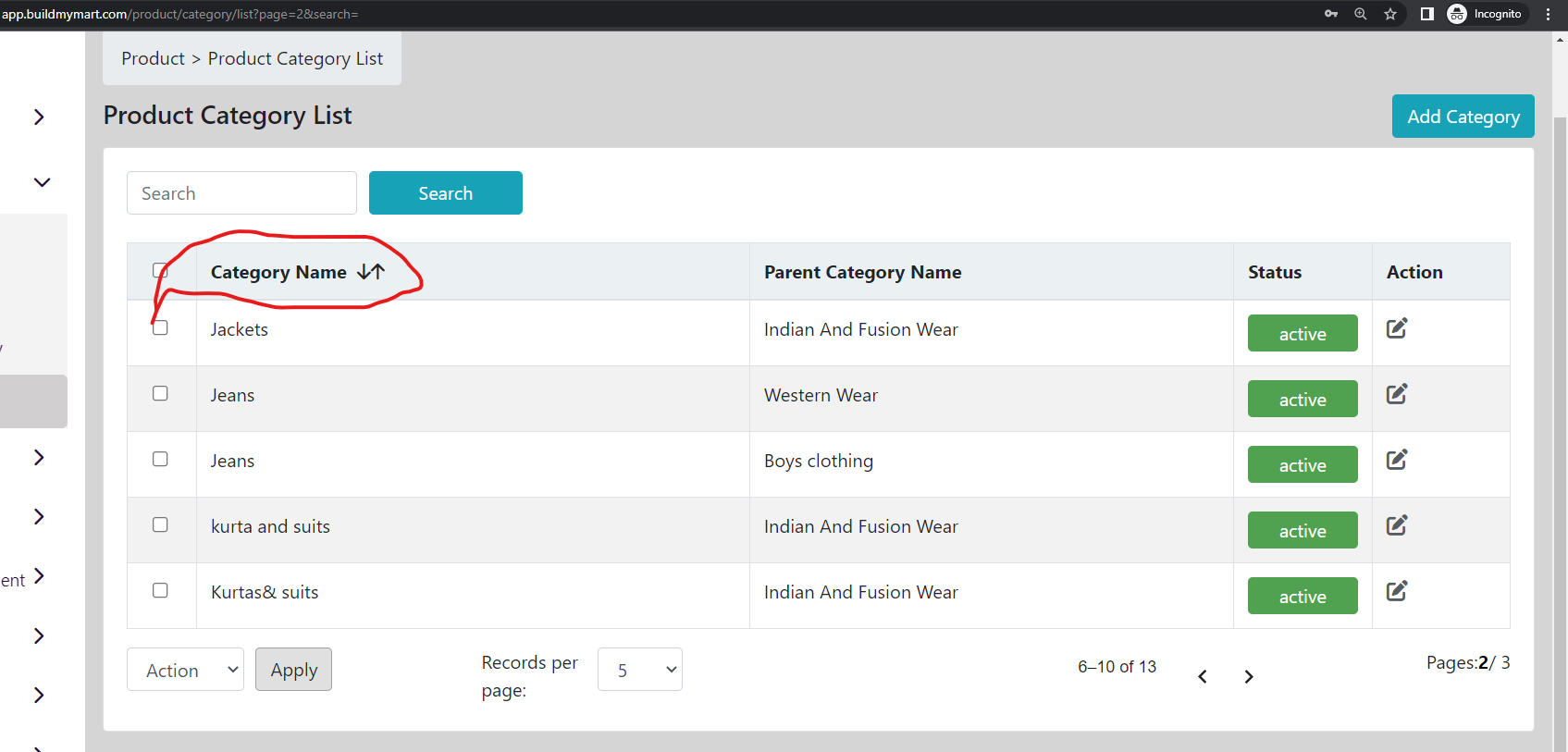Tick the checkbox for Jackets
Image resolution: width=1568 pixels, height=752 pixels.
point(160,327)
